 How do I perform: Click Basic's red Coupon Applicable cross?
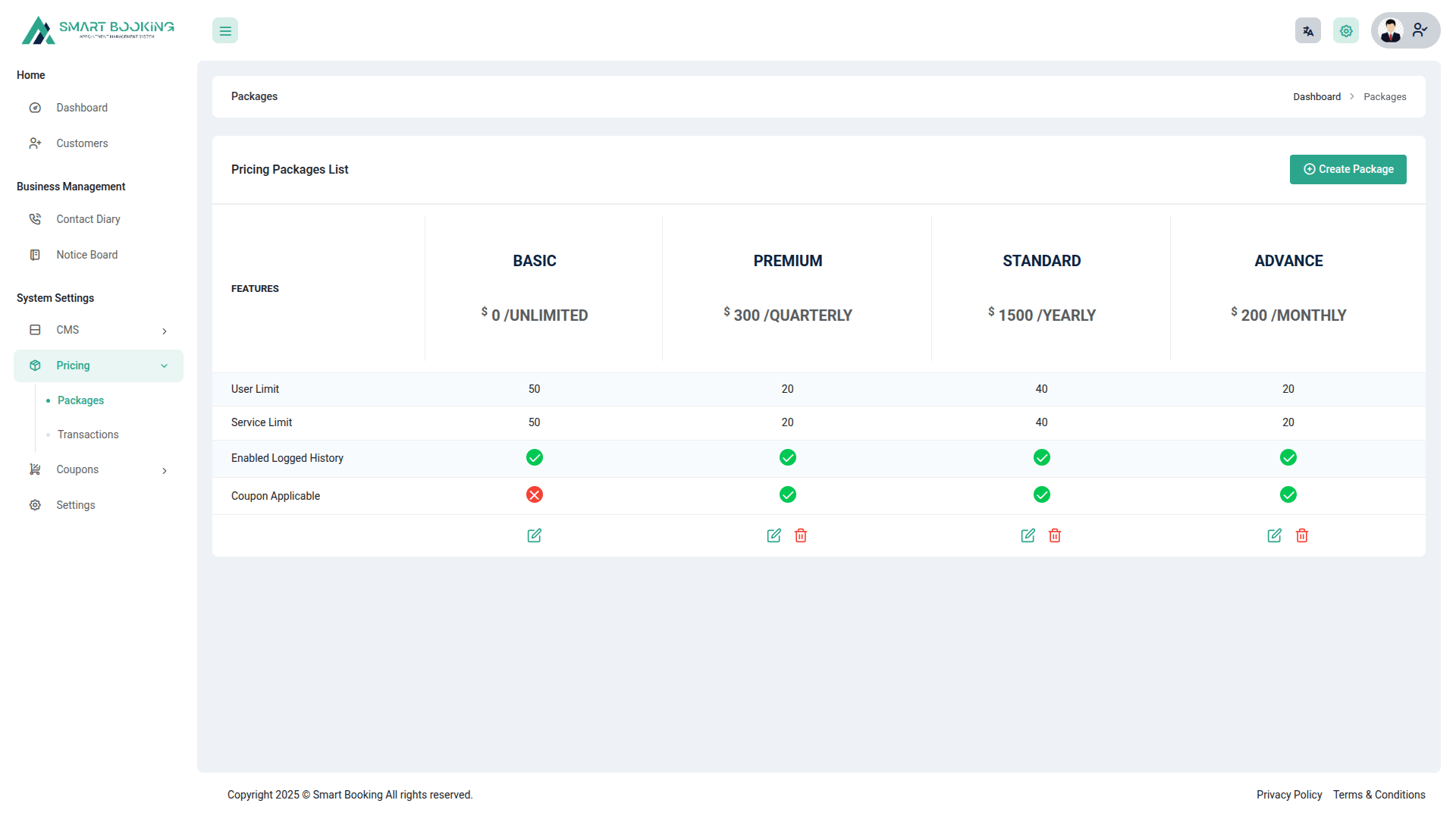tap(535, 495)
